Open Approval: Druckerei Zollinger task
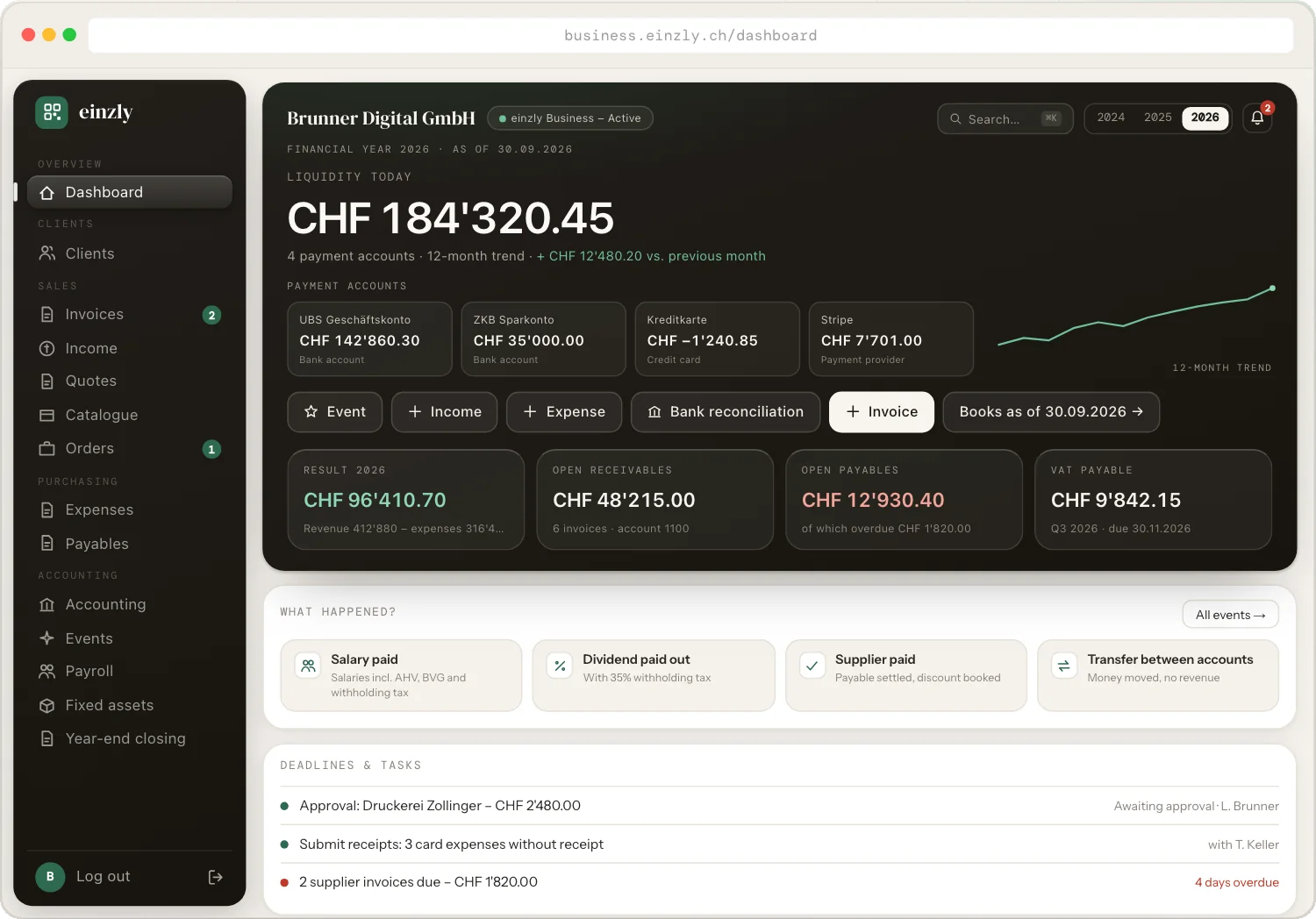The image size is (1316, 919). pos(779,806)
